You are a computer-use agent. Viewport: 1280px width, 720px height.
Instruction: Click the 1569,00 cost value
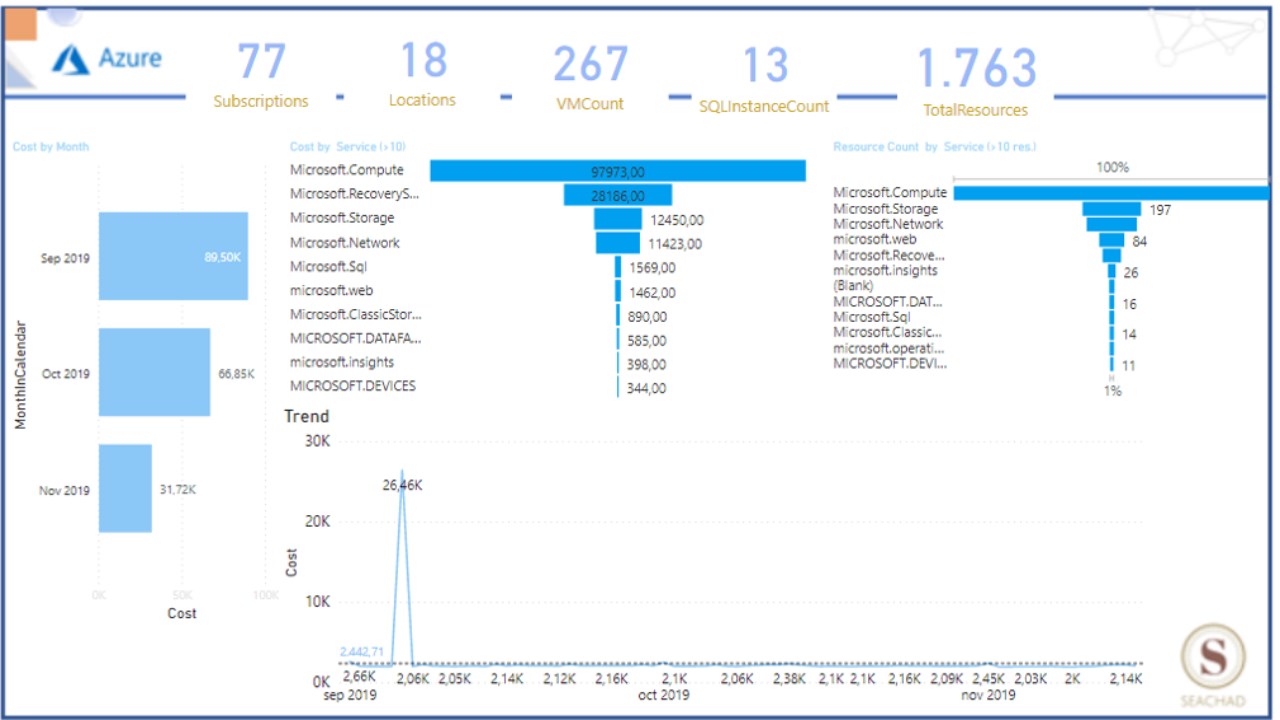652,268
